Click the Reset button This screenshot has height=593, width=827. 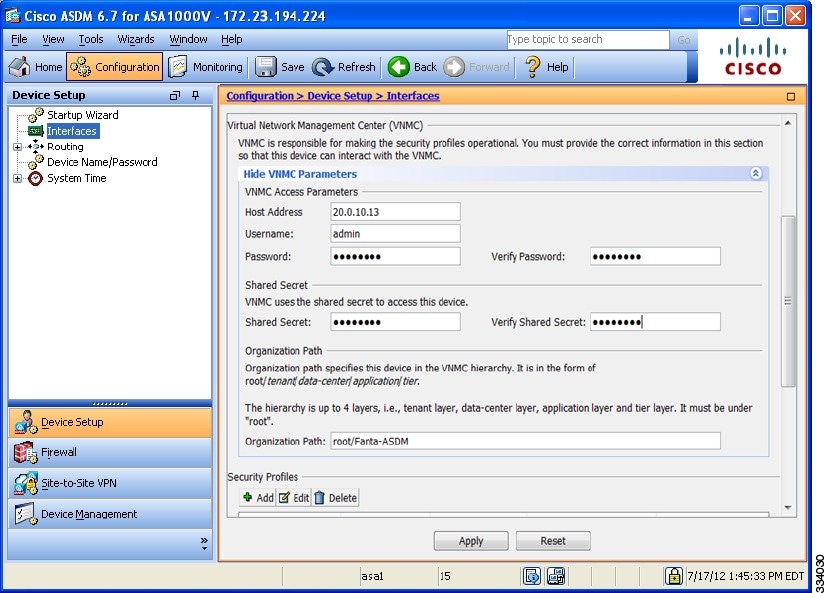553,541
